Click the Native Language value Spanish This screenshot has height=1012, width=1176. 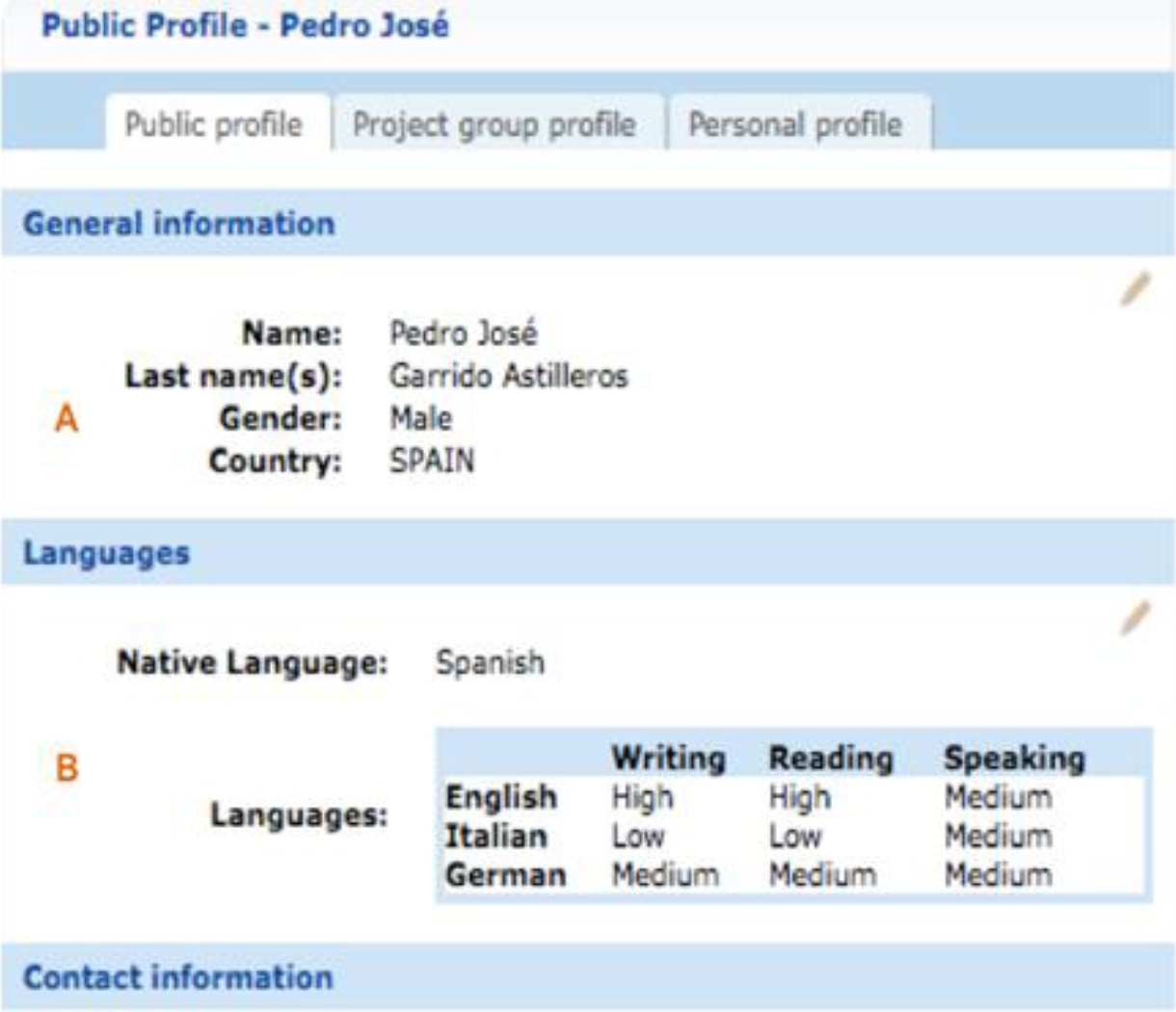coord(490,663)
